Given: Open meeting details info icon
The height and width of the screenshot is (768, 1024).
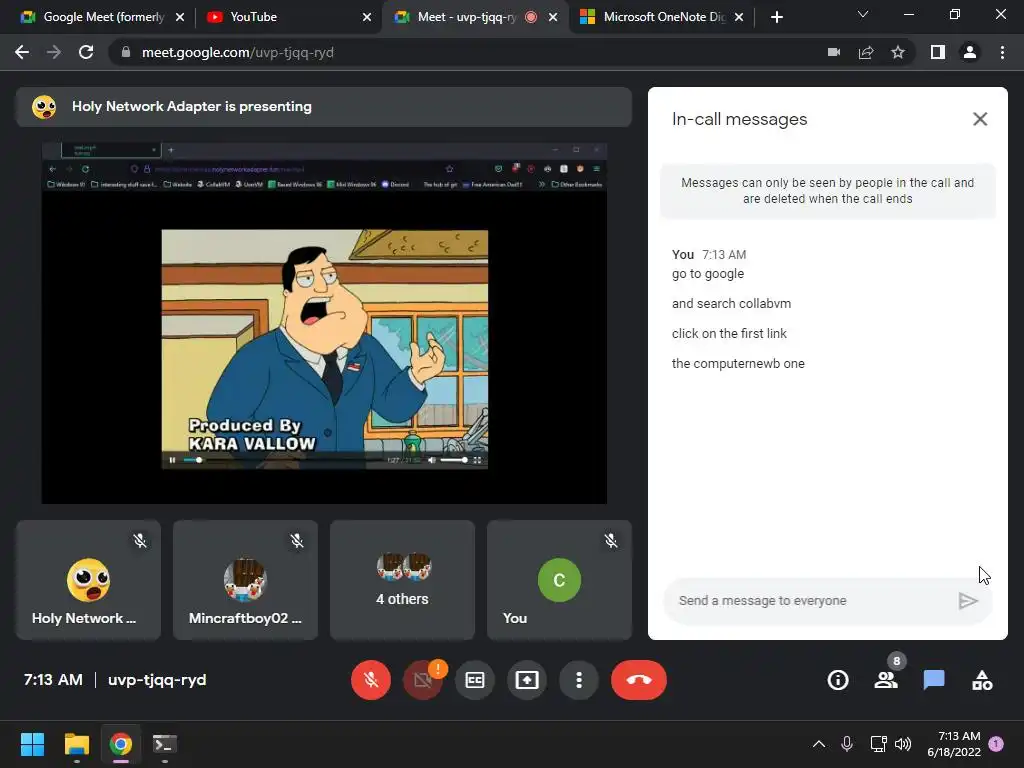Looking at the screenshot, I should [x=838, y=680].
